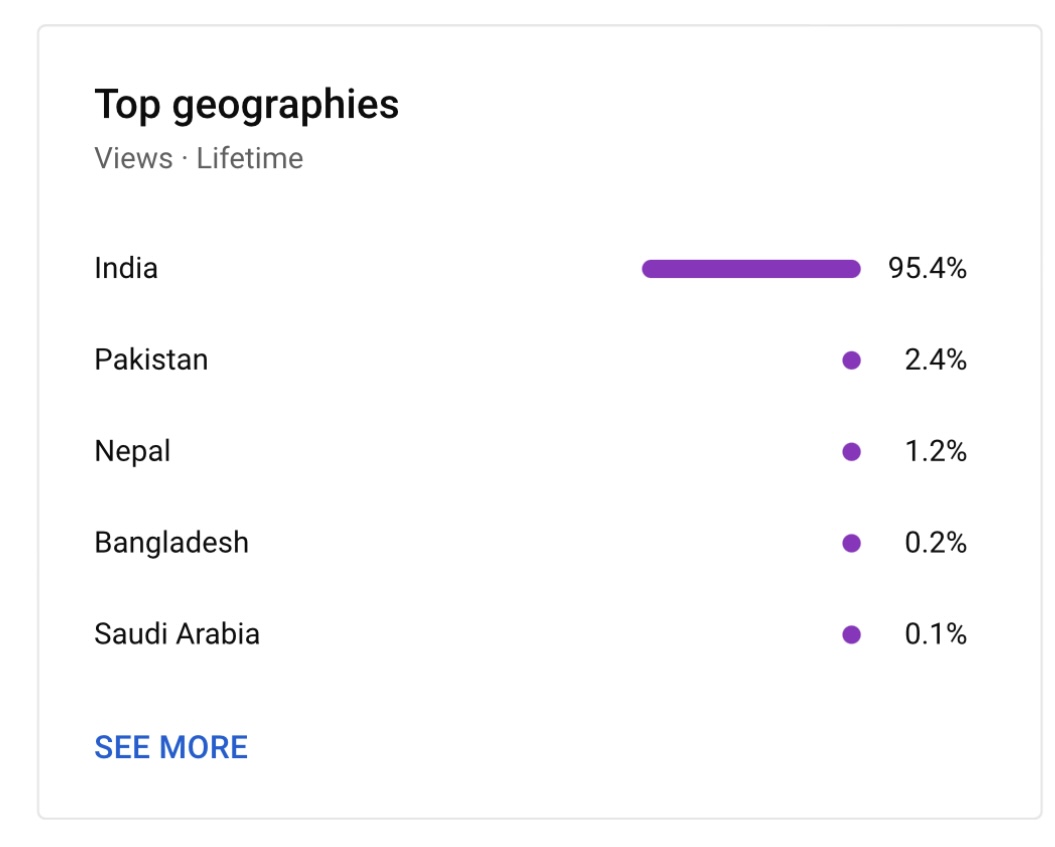1055x847 pixels.
Task: Click the 0.1% value for Saudi Arabia
Action: [935, 634]
